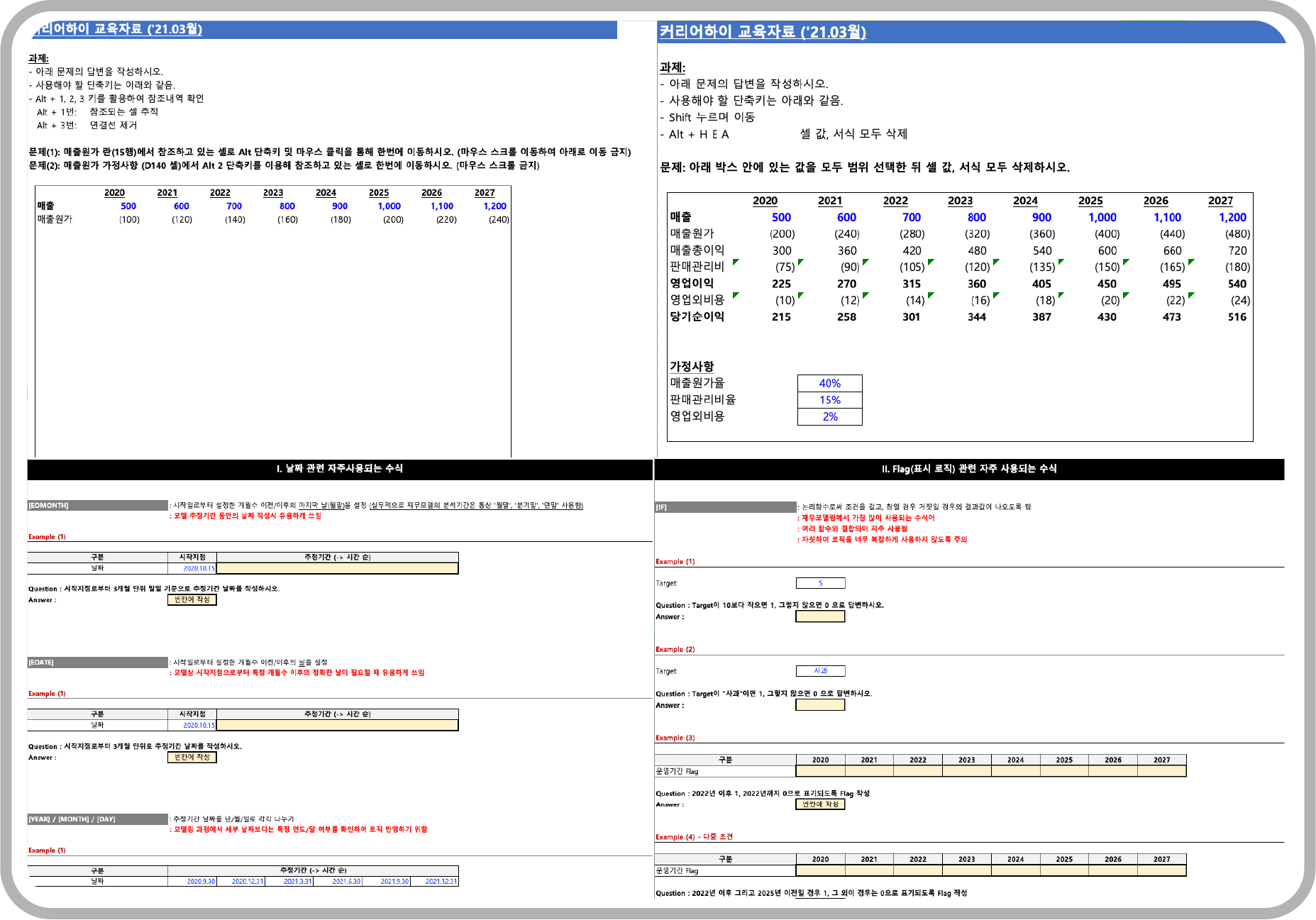Click the 영업이익 value 225
The image size is (1316, 920).
(x=781, y=284)
